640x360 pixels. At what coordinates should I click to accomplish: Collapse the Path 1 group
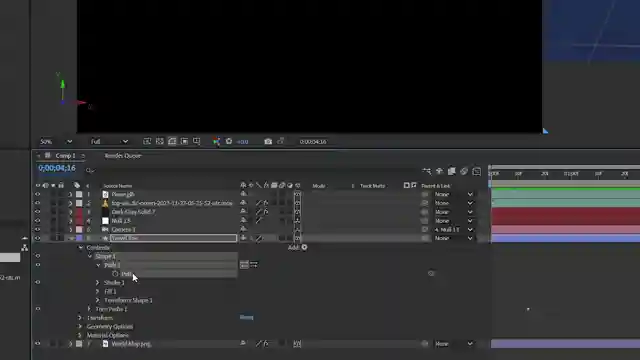point(98,265)
